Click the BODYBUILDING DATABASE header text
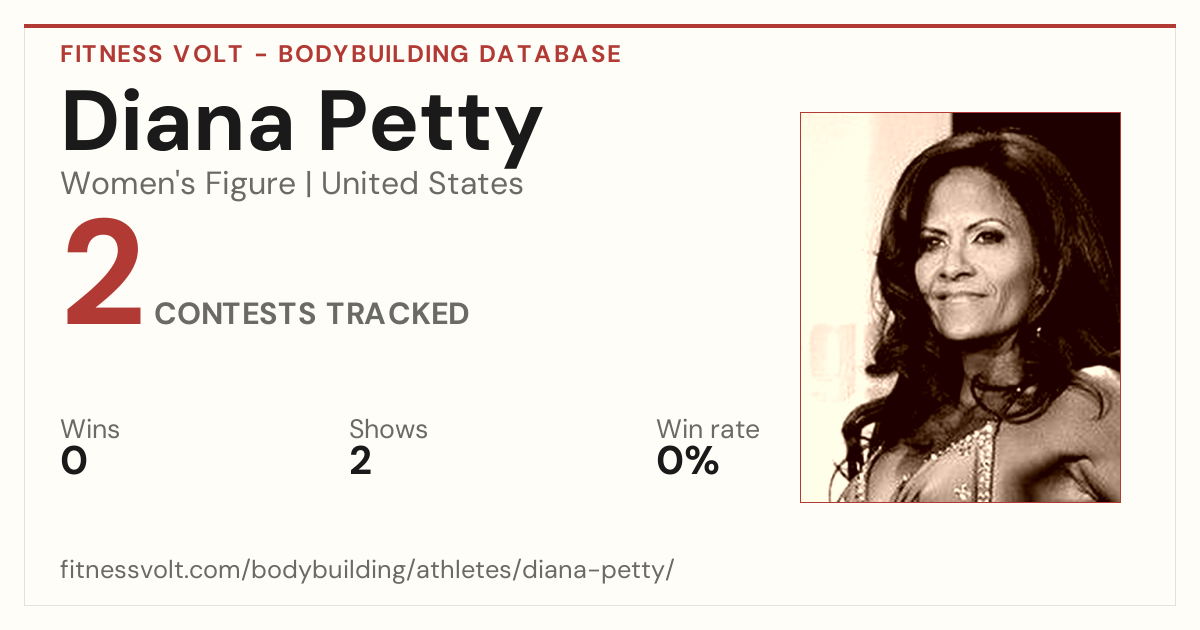 coord(450,54)
